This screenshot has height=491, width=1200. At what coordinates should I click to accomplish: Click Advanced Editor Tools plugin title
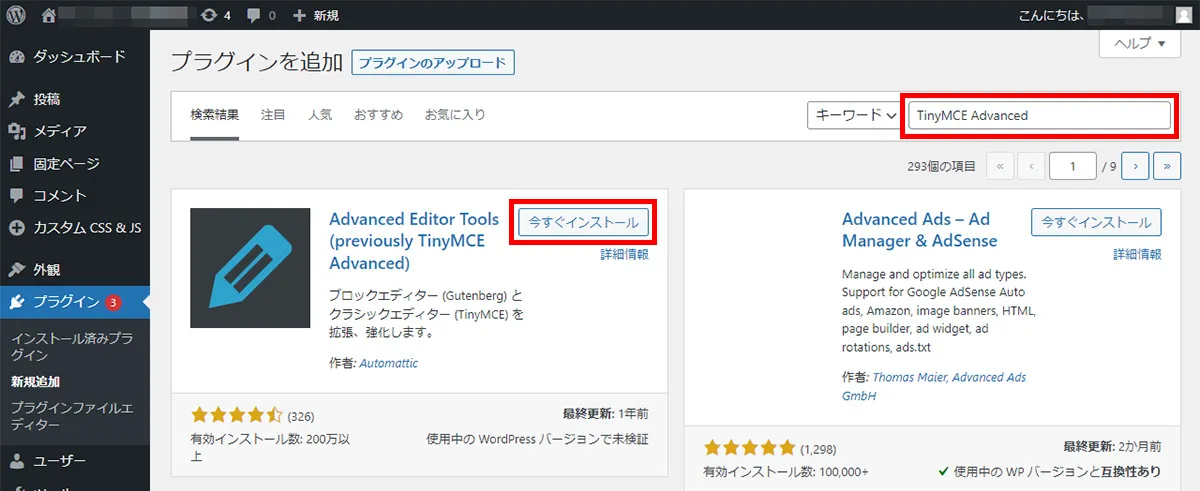pyautogui.click(x=415, y=241)
